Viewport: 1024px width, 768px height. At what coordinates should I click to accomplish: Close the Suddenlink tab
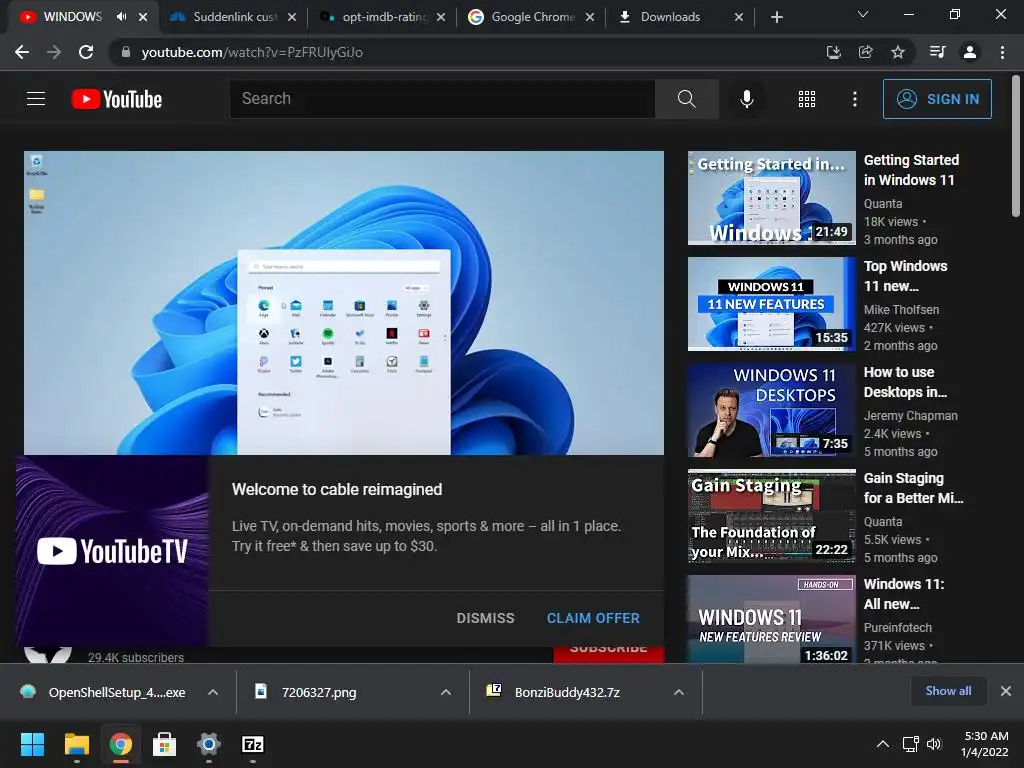click(x=292, y=17)
